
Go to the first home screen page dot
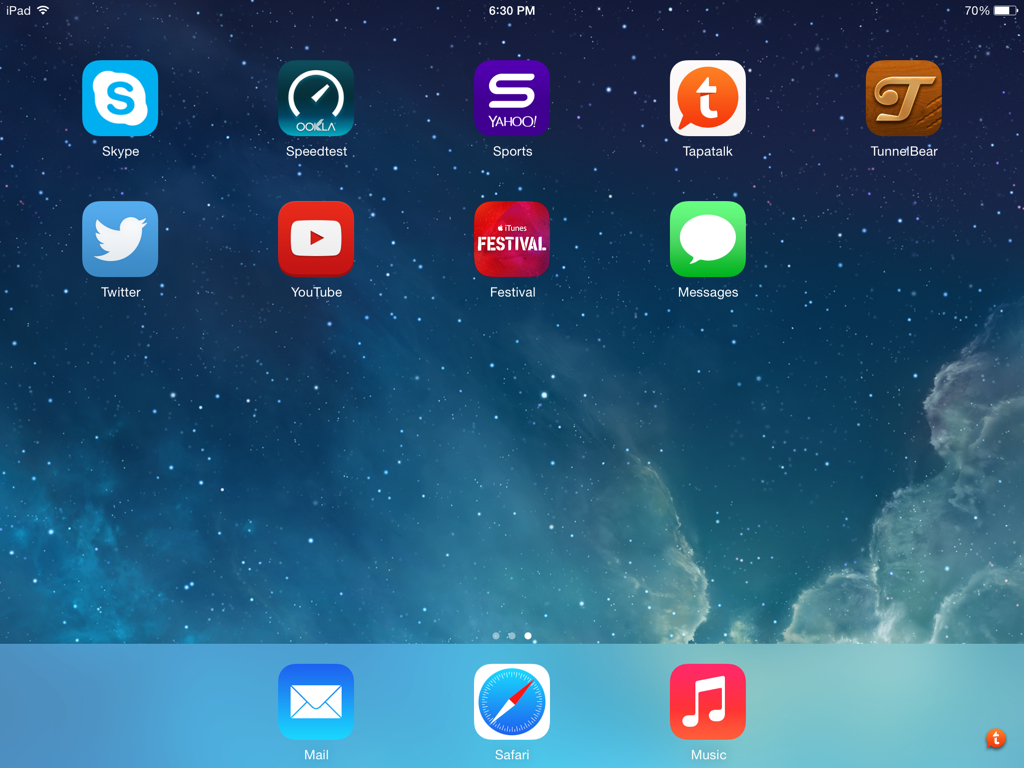(496, 635)
